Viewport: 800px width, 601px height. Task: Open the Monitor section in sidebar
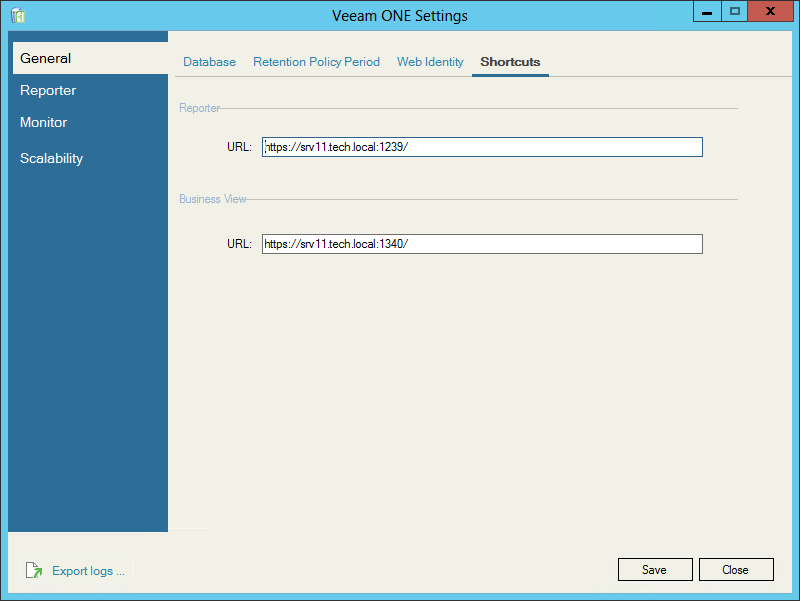(x=43, y=122)
